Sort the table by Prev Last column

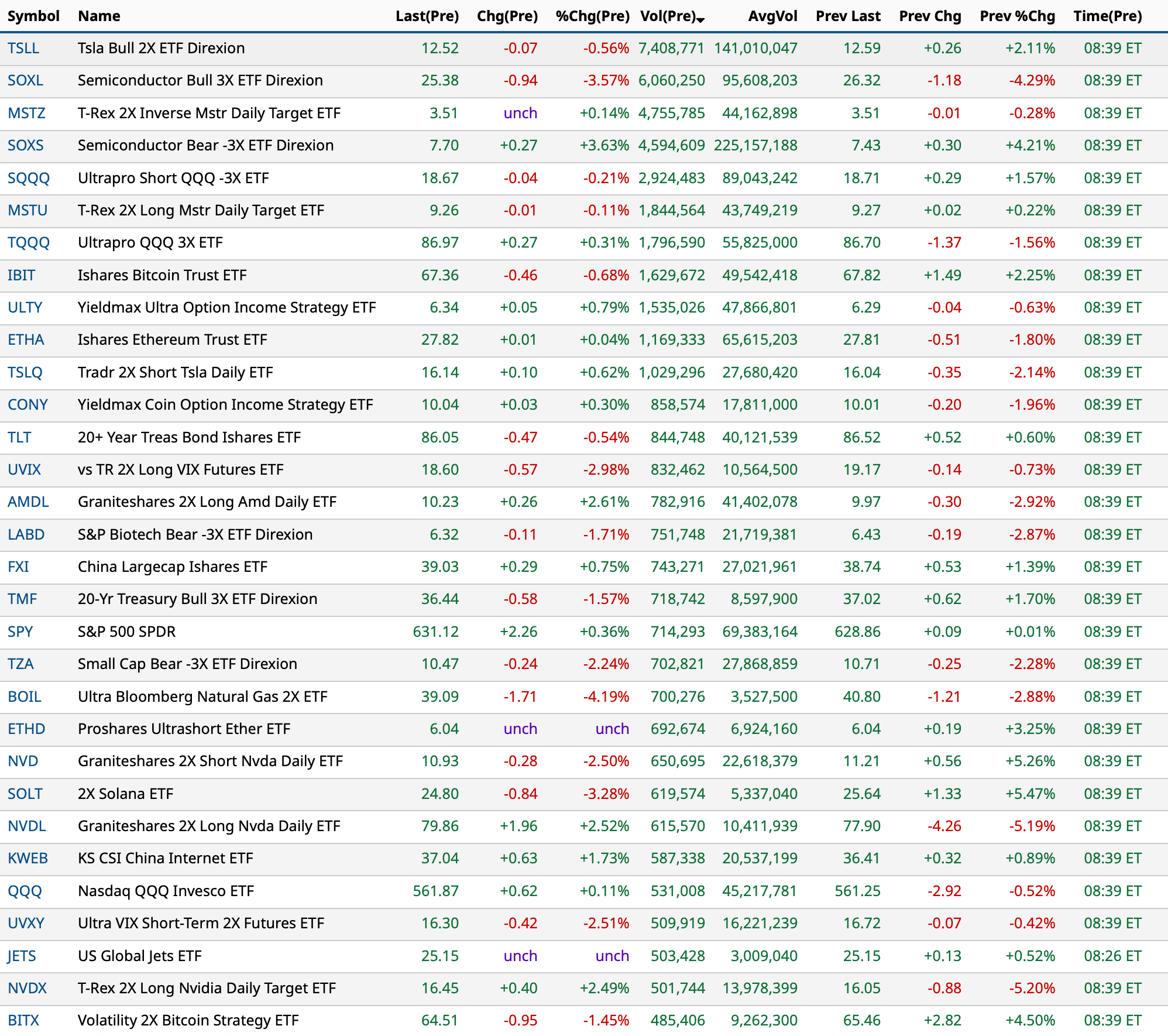pyautogui.click(x=848, y=16)
